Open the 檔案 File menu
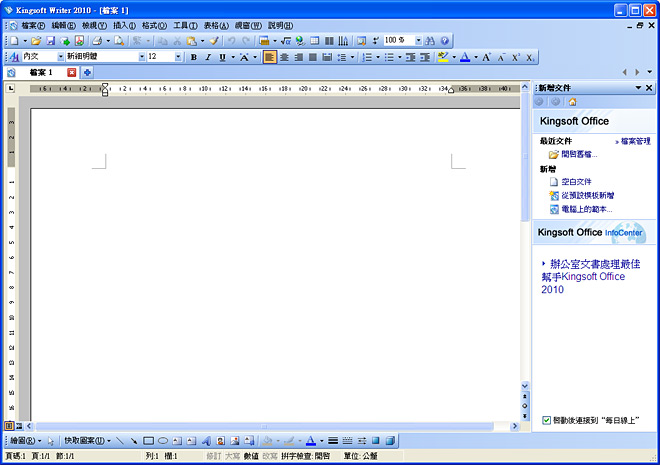Image resolution: width=660 pixels, height=465 pixels. [x=33, y=26]
